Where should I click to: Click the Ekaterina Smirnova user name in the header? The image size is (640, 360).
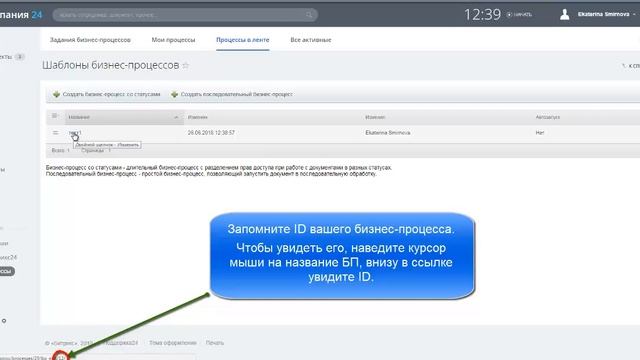click(603, 14)
